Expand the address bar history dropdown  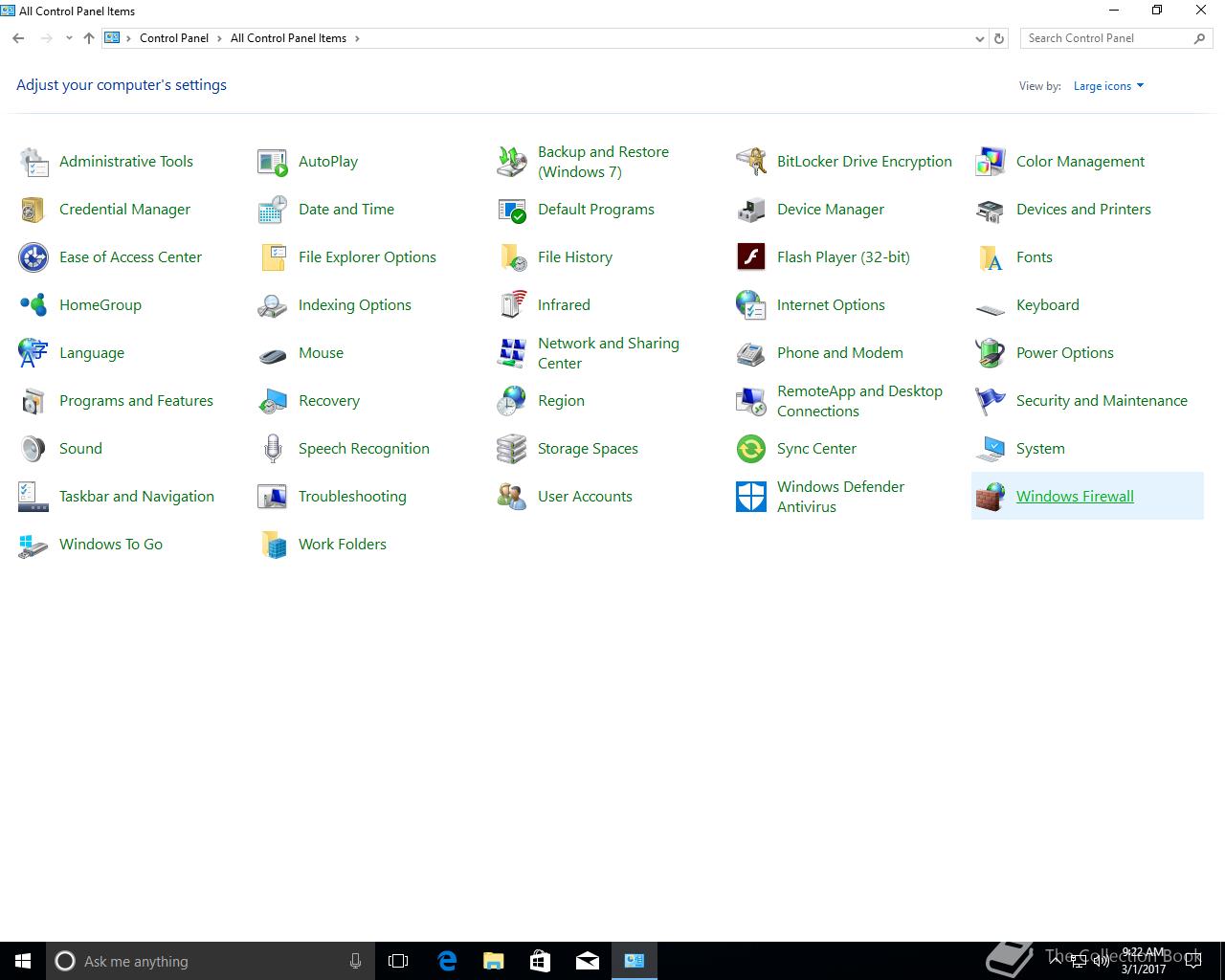[979, 38]
